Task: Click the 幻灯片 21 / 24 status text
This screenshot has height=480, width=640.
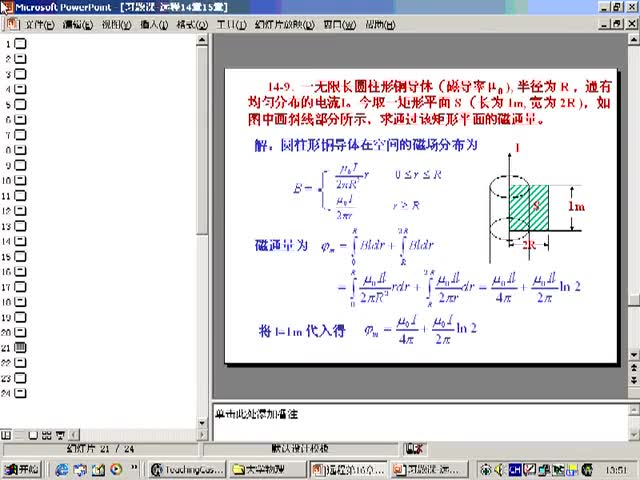Action: point(100,449)
